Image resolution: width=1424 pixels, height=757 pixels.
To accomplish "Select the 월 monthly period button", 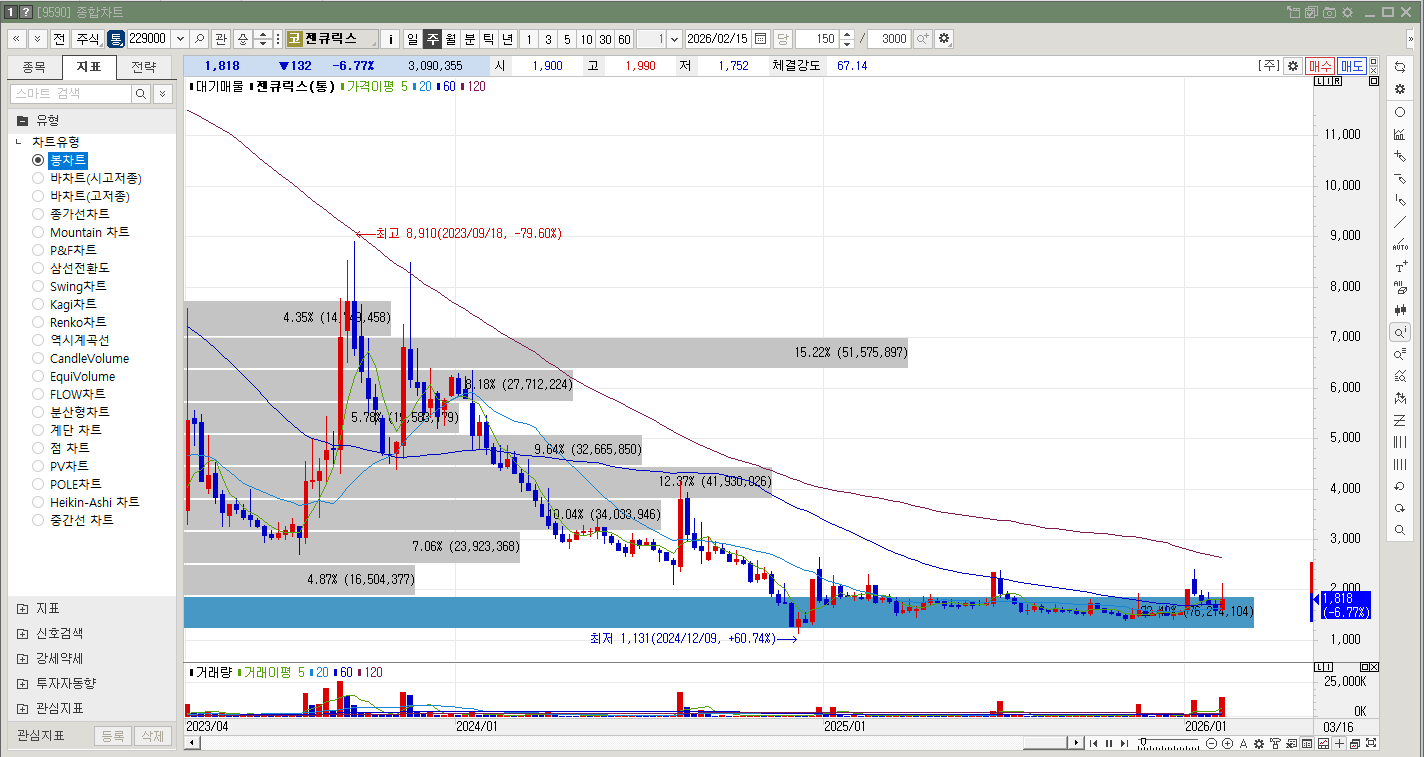I will pyautogui.click(x=450, y=39).
